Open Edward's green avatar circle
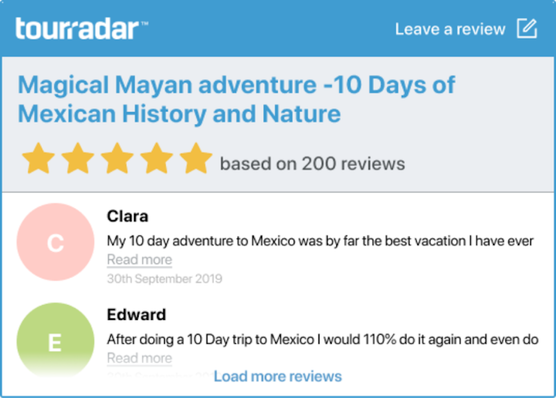 tap(55, 340)
